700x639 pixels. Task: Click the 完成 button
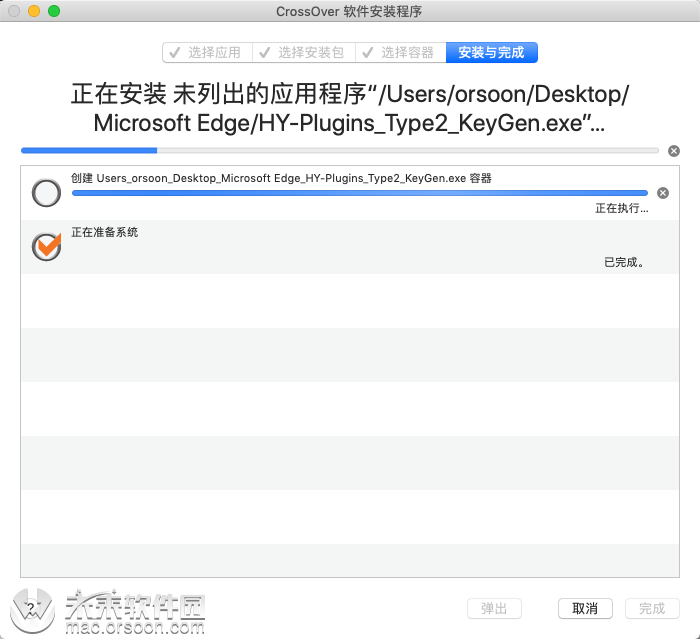click(652, 608)
